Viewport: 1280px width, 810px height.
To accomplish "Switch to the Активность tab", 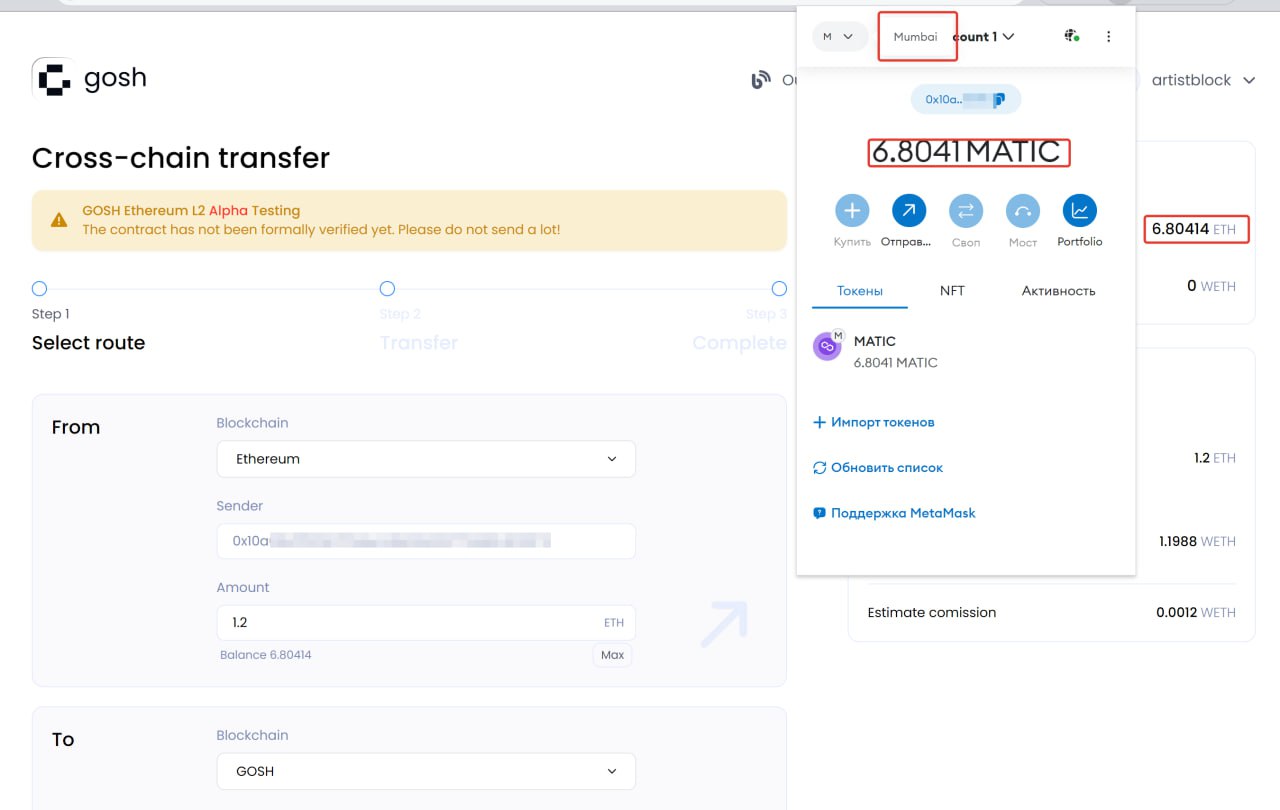I will pos(1058,291).
